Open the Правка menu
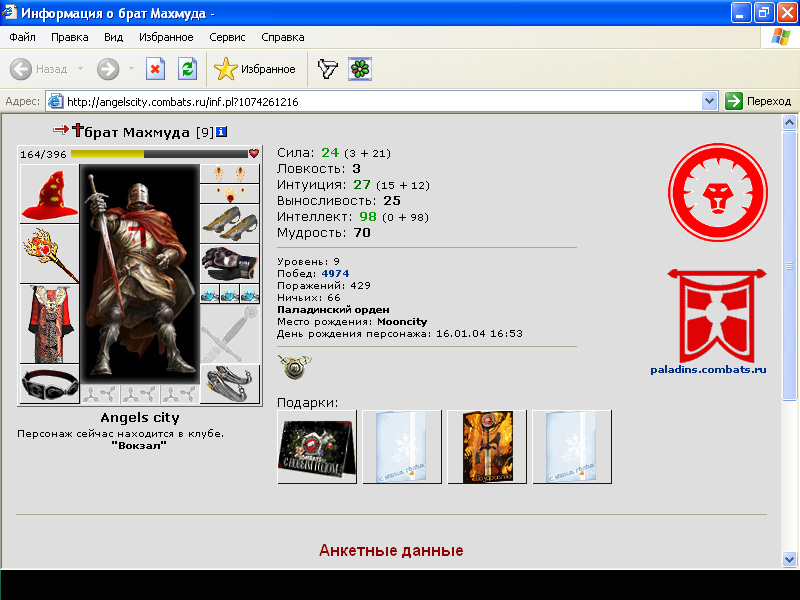Image resolution: width=800 pixels, height=600 pixels. click(70, 37)
